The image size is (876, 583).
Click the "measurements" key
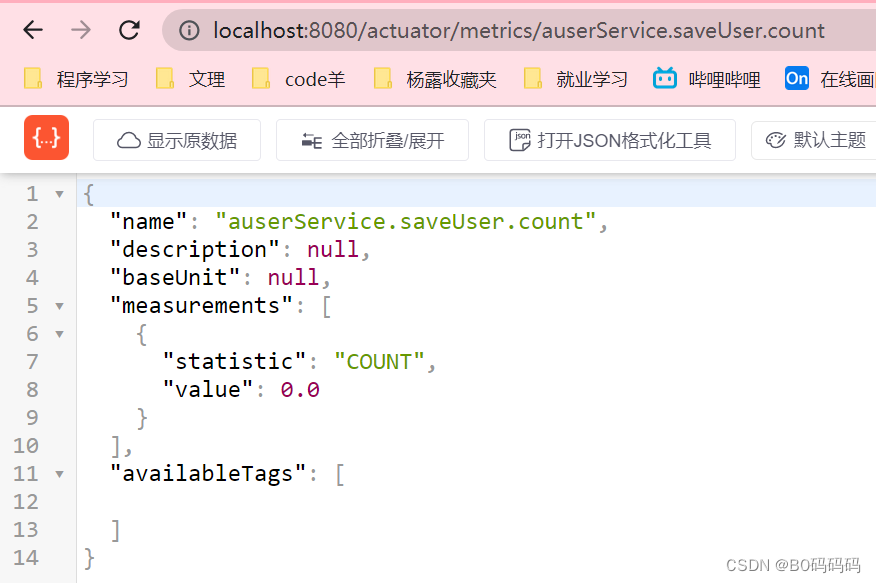pyautogui.click(x=201, y=305)
